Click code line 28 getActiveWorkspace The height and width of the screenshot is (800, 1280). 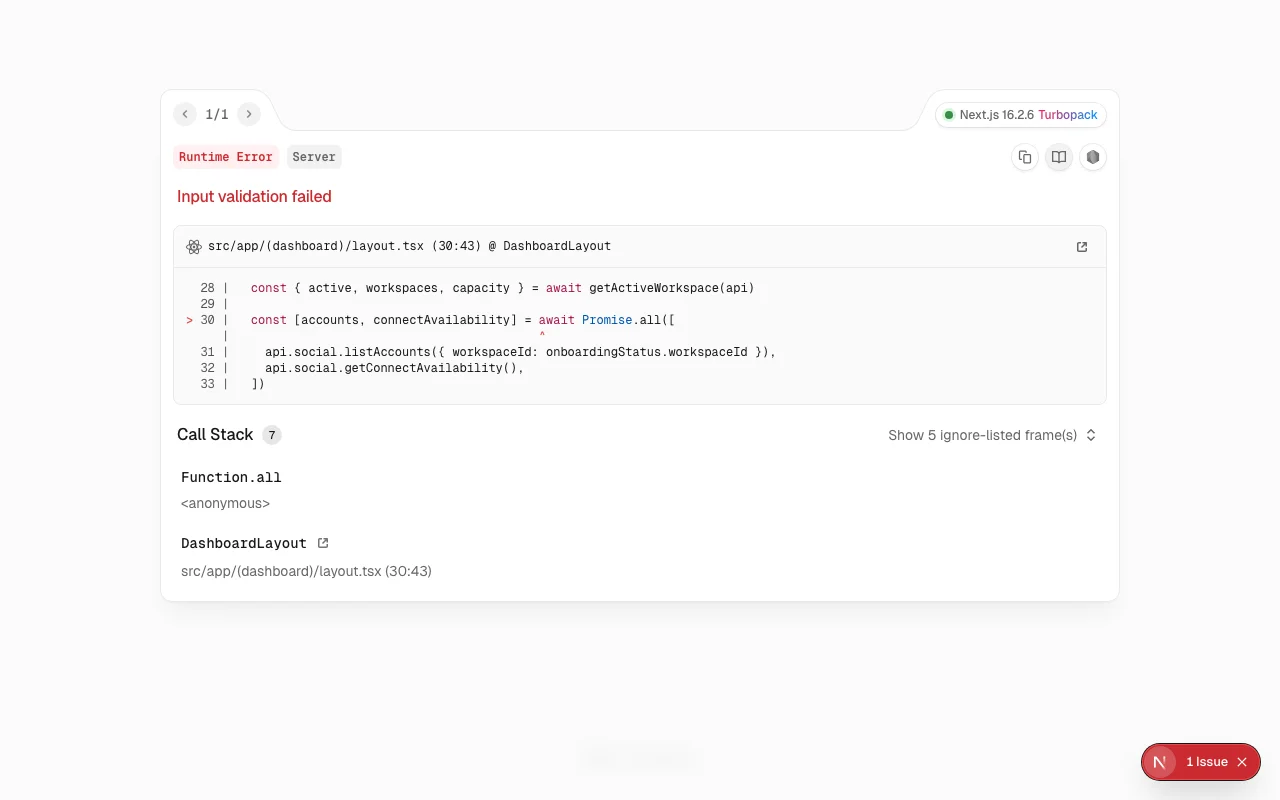[x=503, y=288]
